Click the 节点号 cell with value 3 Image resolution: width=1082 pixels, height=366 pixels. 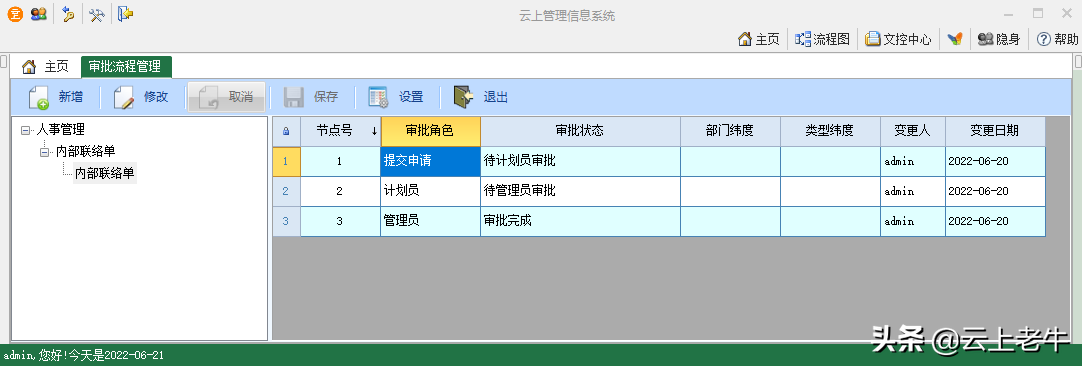pos(340,222)
